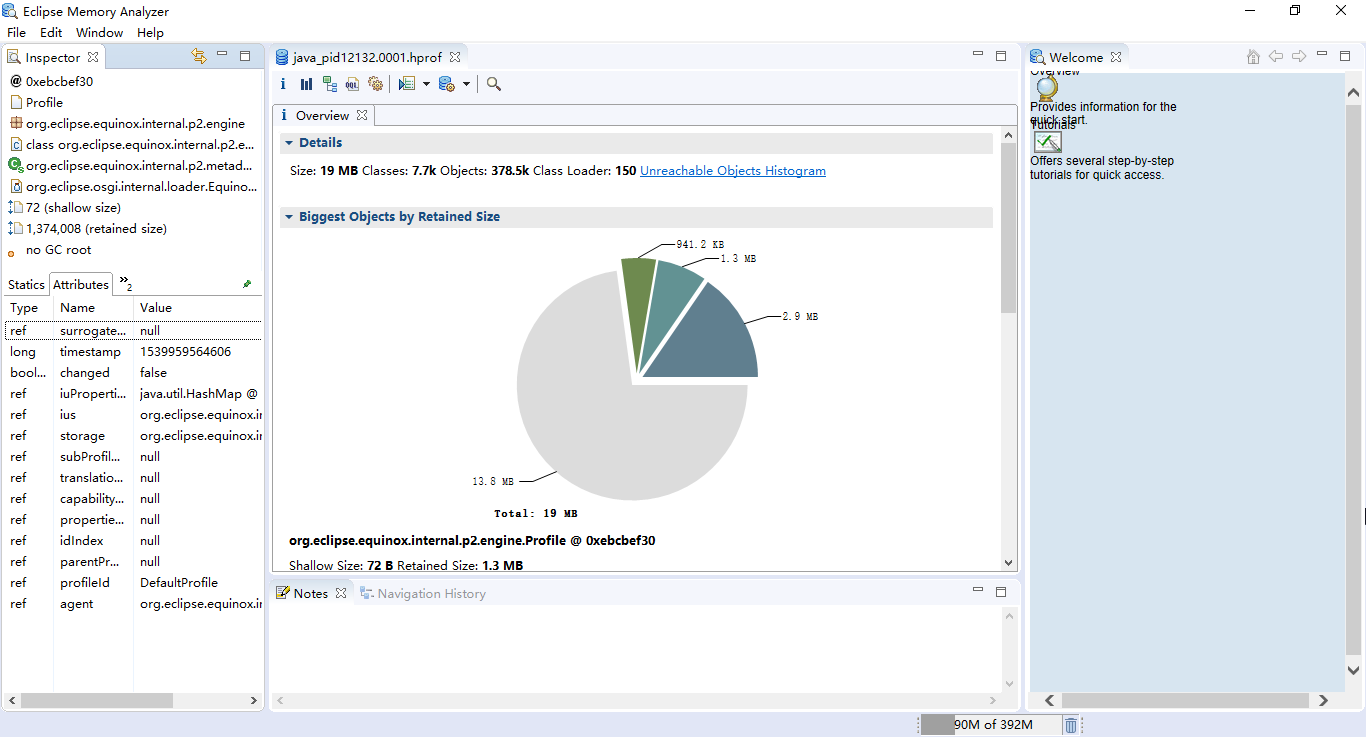Open run reports dropdown arrow

pyautogui.click(x=426, y=84)
